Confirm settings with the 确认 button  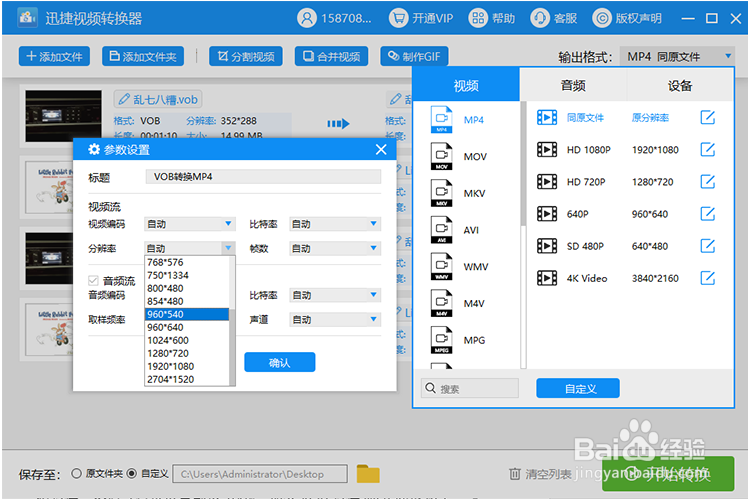click(x=280, y=362)
